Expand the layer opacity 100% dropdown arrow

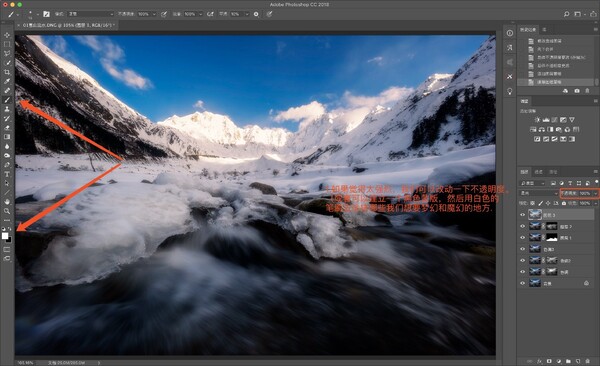tap(595, 193)
